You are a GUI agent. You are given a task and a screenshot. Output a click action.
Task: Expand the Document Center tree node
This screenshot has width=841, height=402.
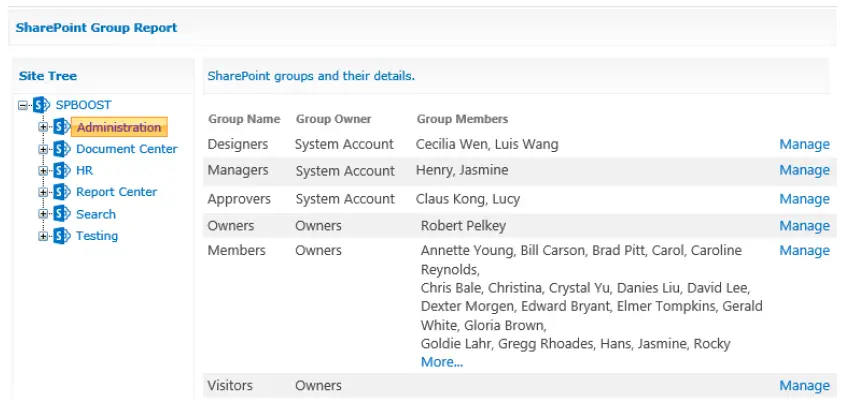[x=43, y=149]
